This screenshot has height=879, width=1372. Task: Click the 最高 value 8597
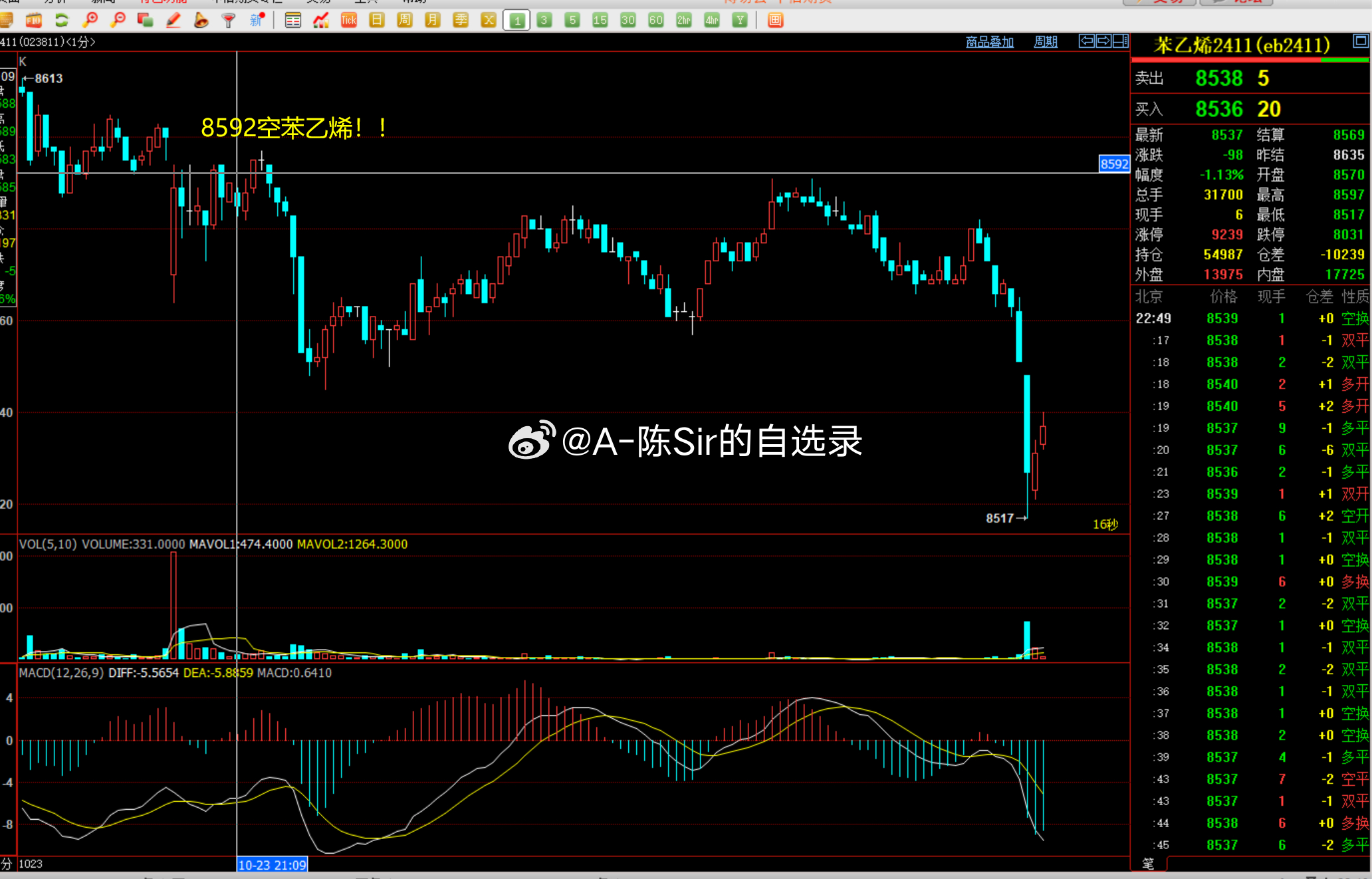pyautogui.click(x=1349, y=195)
